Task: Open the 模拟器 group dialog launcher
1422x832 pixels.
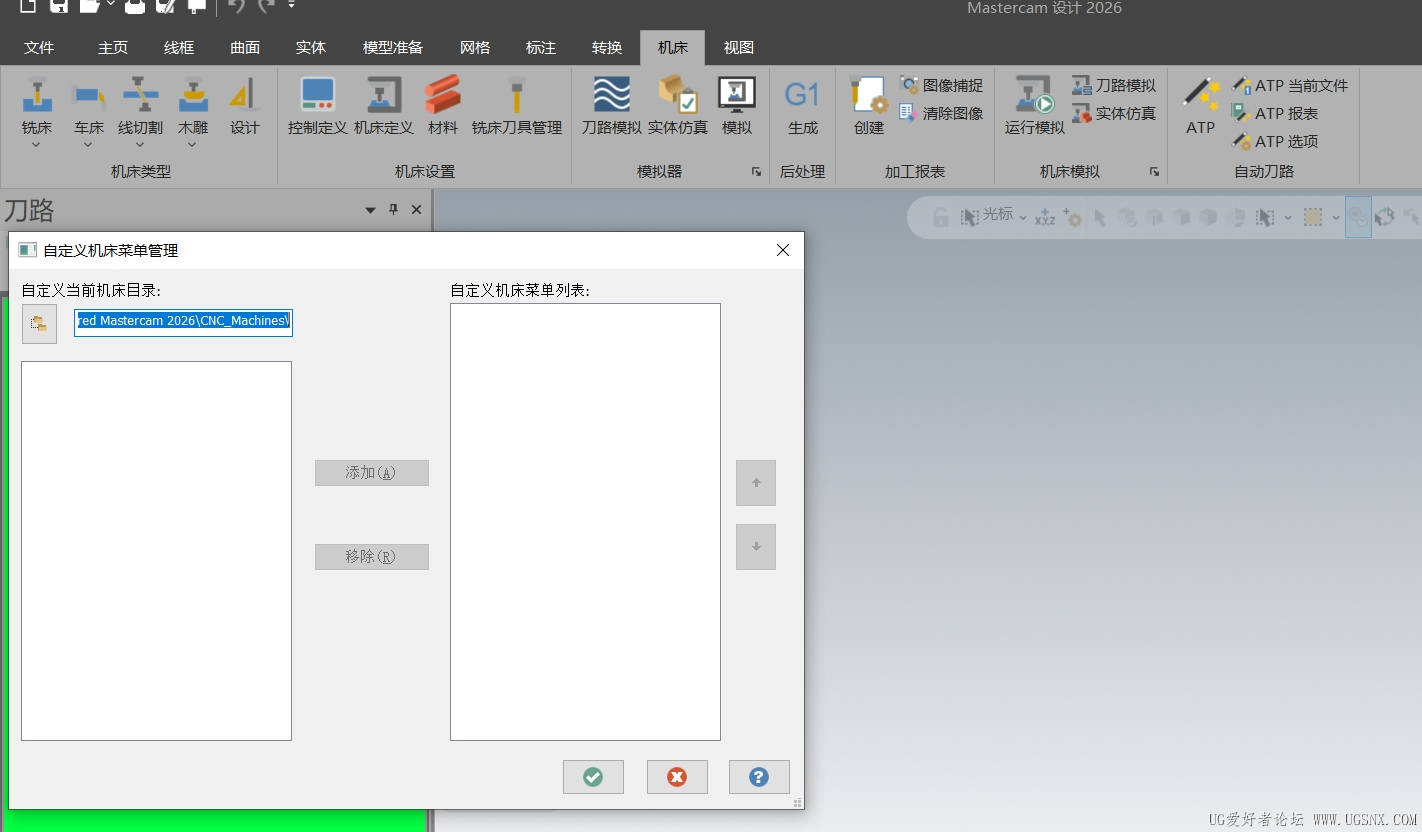Action: pos(757,172)
